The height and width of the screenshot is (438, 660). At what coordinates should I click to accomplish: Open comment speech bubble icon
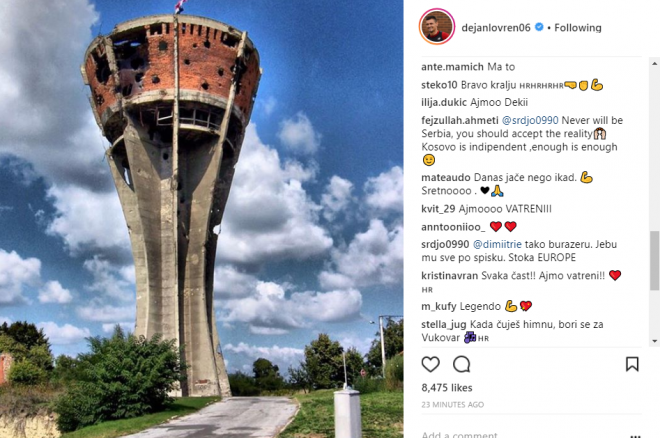[x=462, y=364]
